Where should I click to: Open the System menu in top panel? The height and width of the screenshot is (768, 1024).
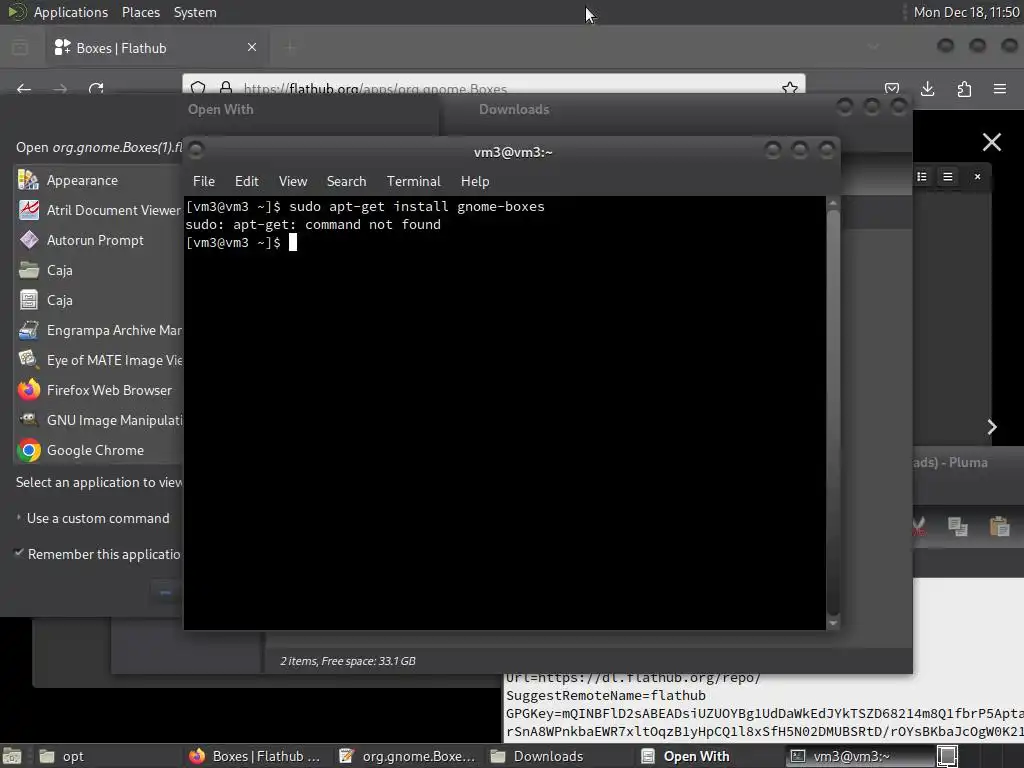point(195,12)
